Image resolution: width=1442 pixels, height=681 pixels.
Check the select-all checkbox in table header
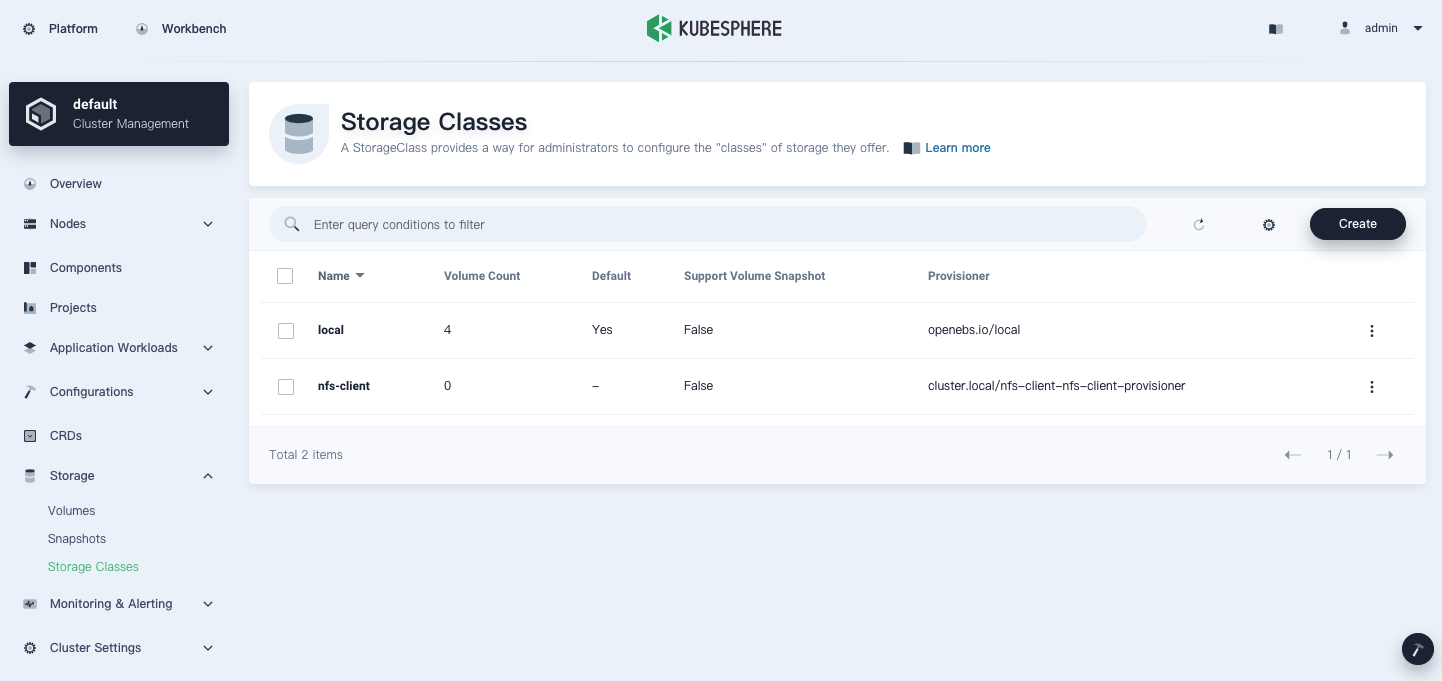click(285, 275)
